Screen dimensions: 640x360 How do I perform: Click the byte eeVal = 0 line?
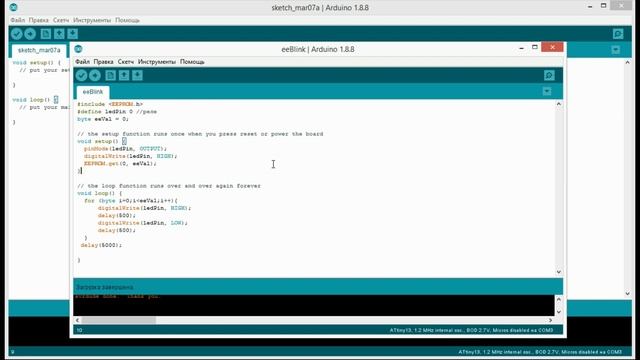coord(103,119)
